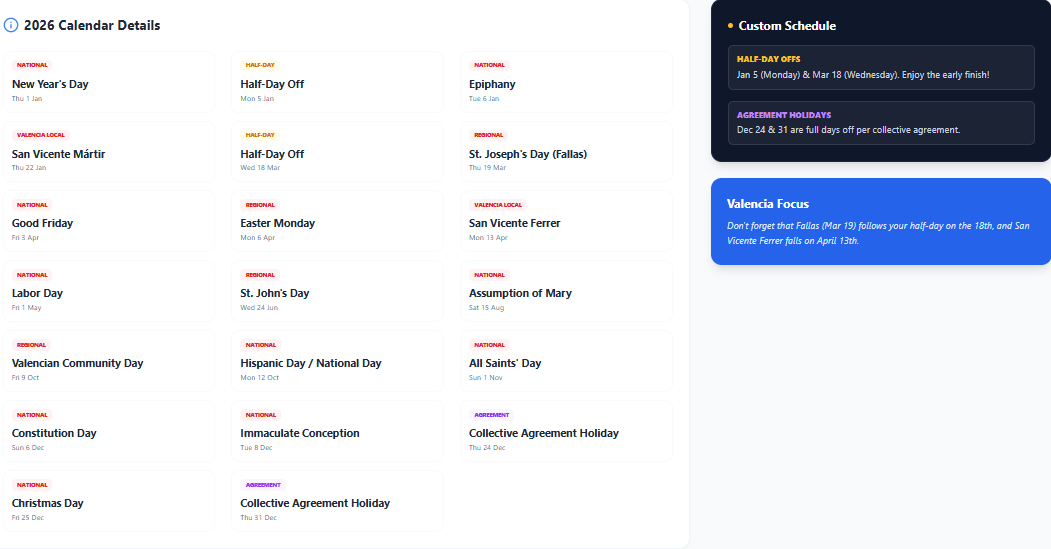Click the orange dot beside Custom Schedule
The height and width of the screenshot is (549, 1051).
pyautogui.click(x=731, y=26)
